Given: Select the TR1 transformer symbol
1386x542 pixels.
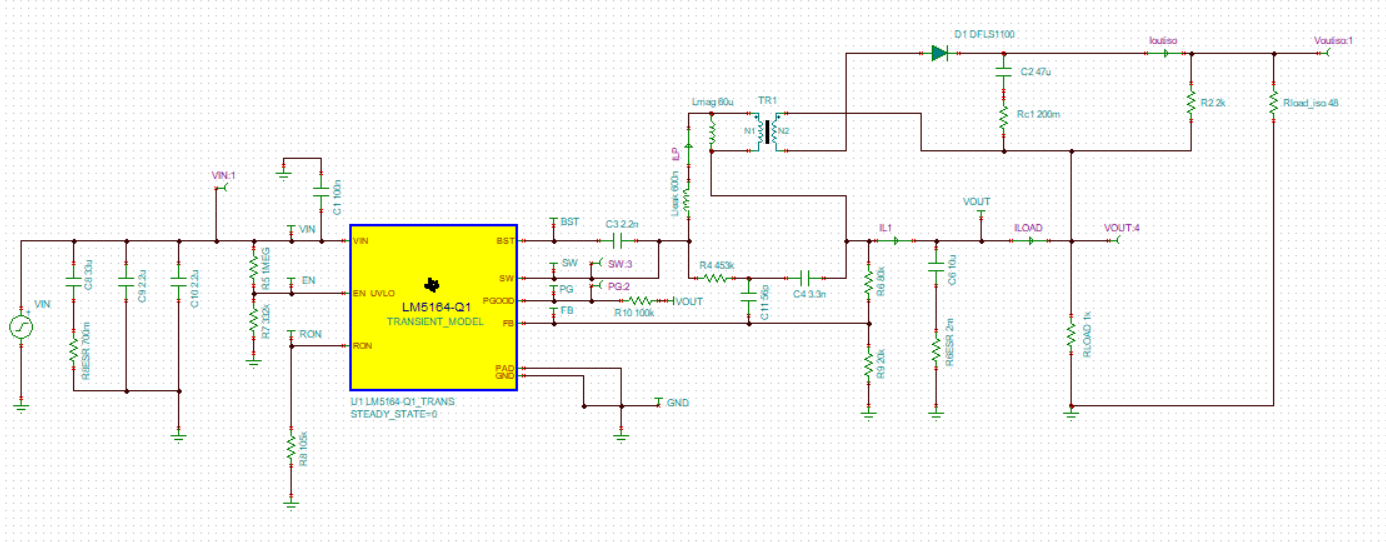Looking at the screenshot, I should point(768,132).
